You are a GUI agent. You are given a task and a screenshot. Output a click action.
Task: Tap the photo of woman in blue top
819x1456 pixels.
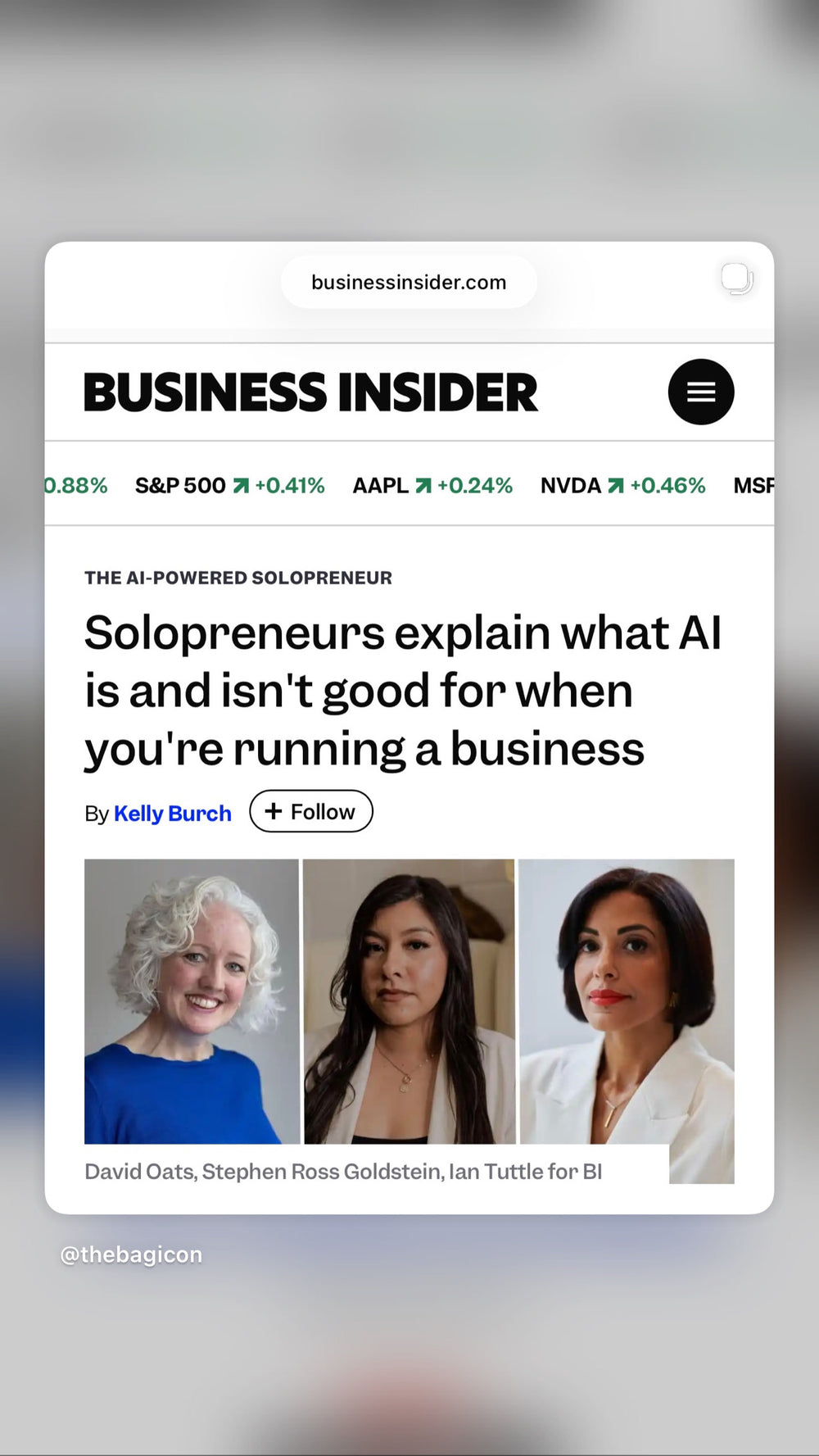[192, 1000]
